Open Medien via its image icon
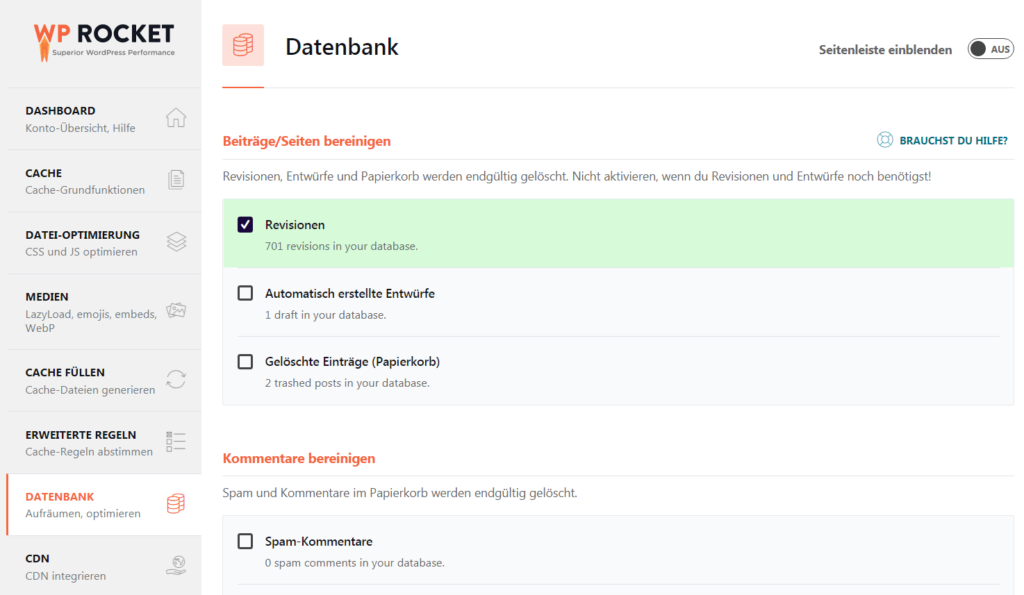The width and height of the screenshot is (1024, 595). click(176, 311)
